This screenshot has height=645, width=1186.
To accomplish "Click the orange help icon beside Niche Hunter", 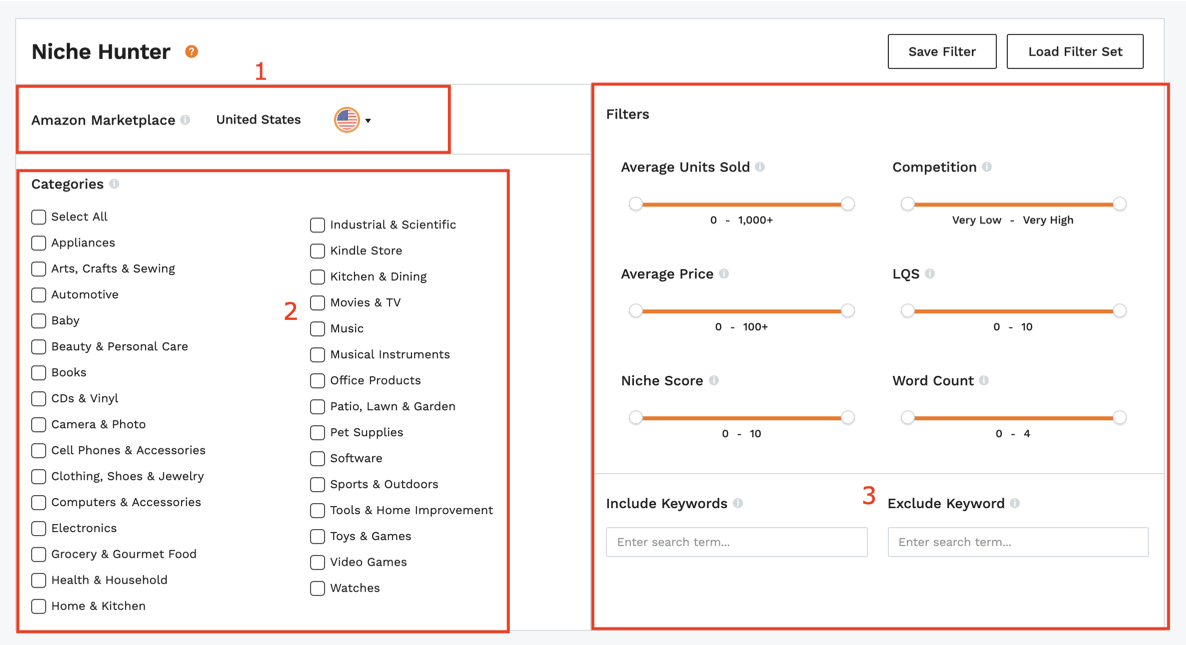I will pos(191,51).
